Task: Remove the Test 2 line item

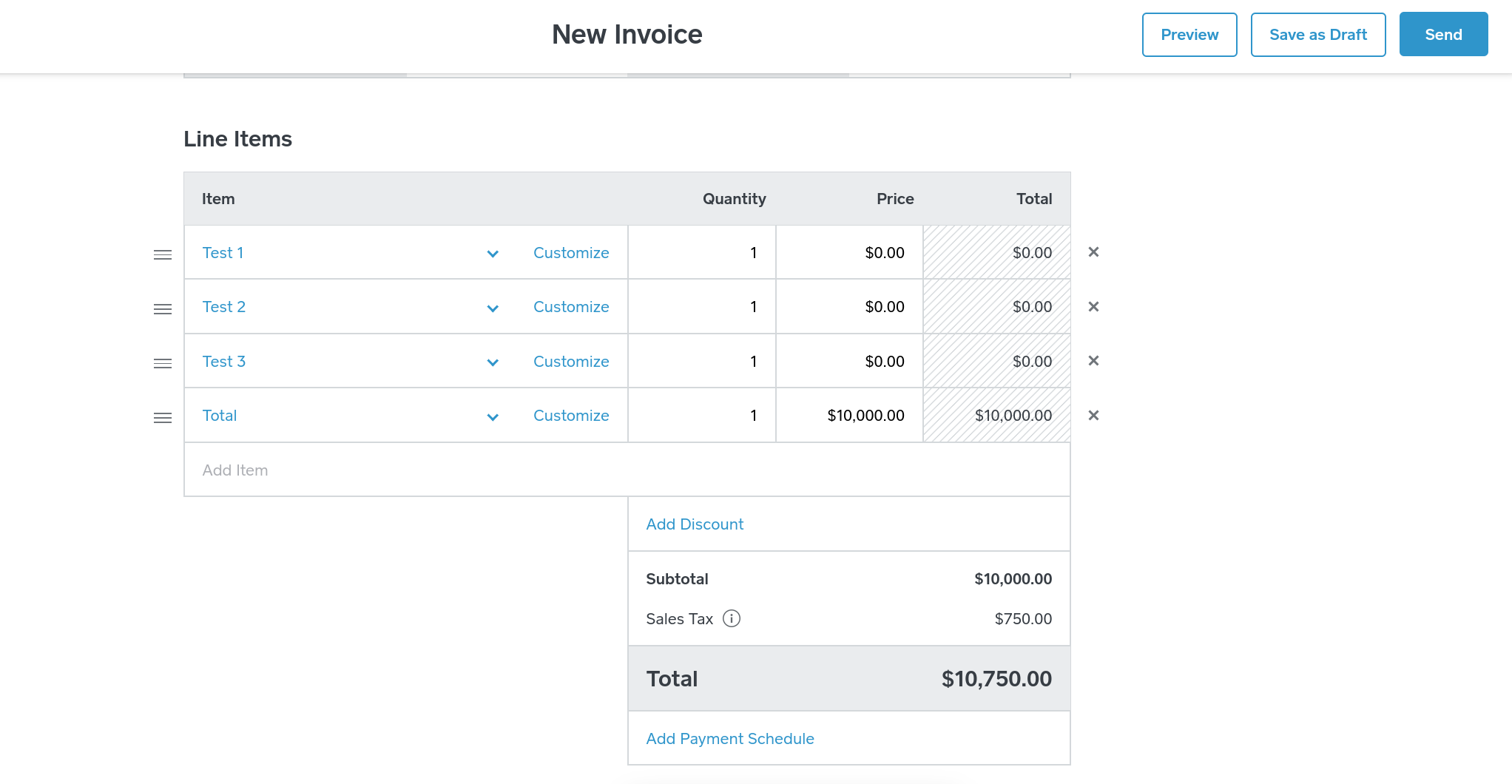Action: [x=1093, y=306]
